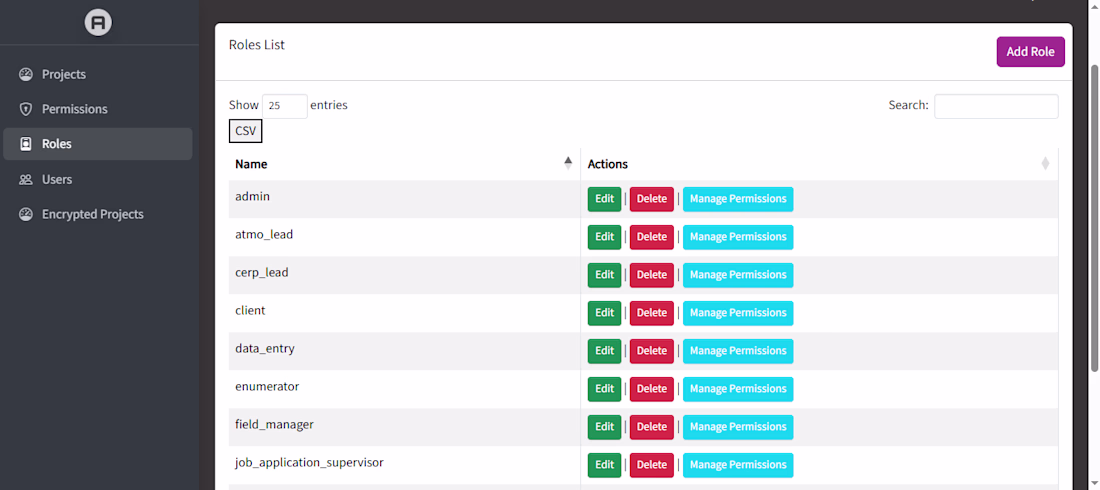
Task: Click the admin name cell
Action: 404,199
